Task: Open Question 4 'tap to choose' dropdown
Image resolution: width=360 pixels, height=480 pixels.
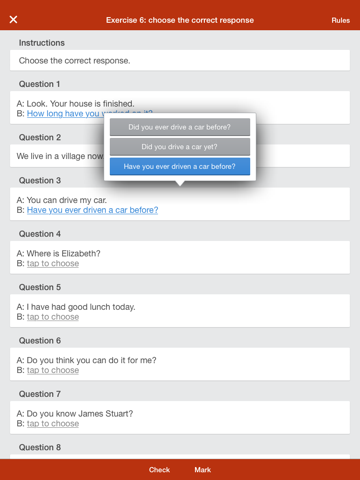Action: coord(53,264)
